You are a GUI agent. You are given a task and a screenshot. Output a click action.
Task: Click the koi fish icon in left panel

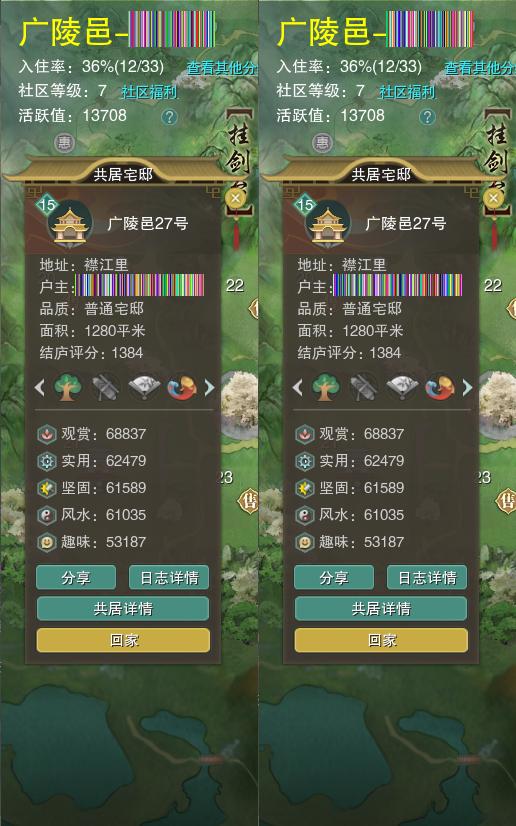coord(181,388)
